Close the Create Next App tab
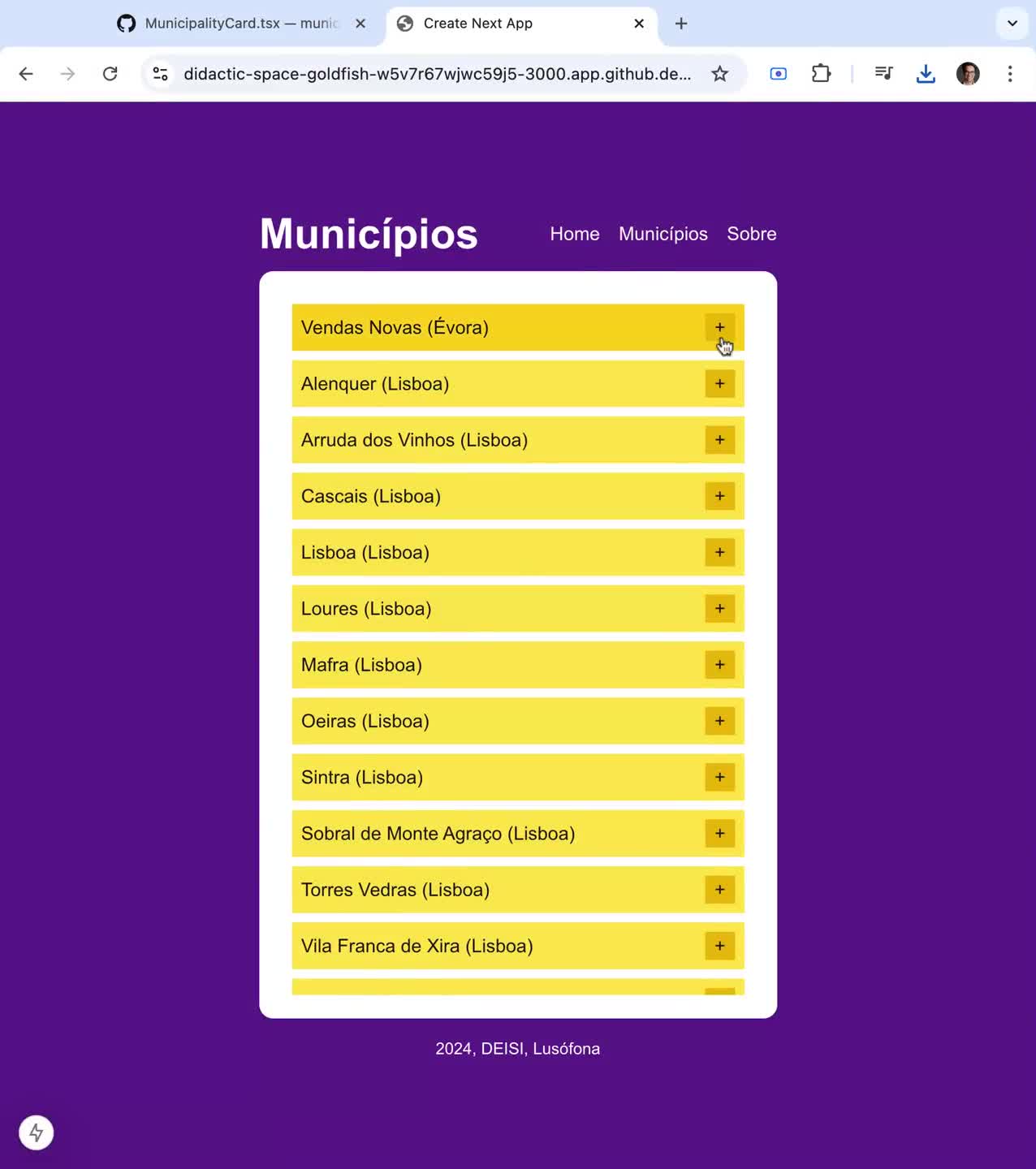The width and height of the screenshot is (1036, 1169). click(639, 24)
